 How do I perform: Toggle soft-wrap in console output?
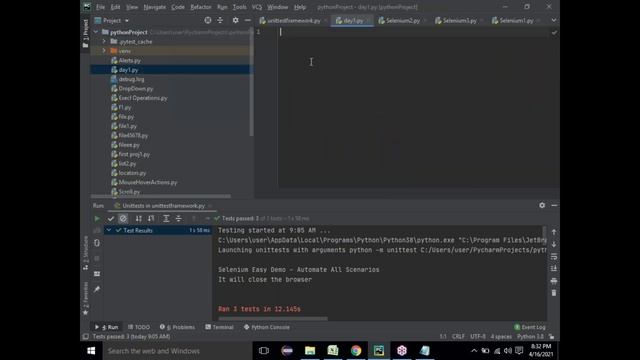[x=554, y=256]
